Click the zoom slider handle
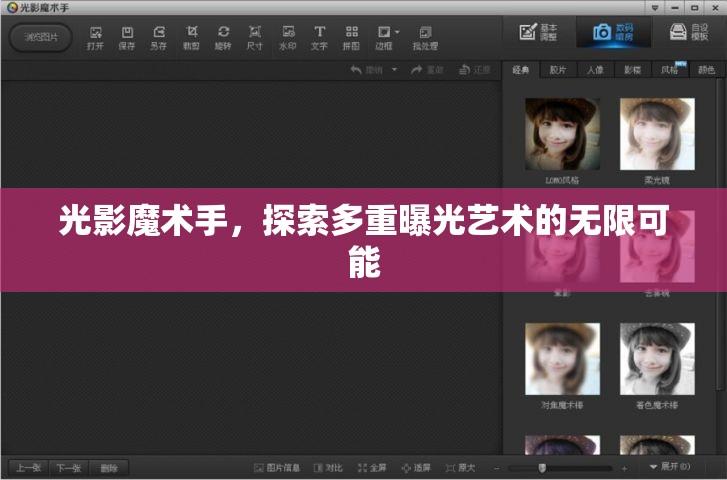This screenshot has height=480, width=727. pyautogui.click(x=542, y=468)
